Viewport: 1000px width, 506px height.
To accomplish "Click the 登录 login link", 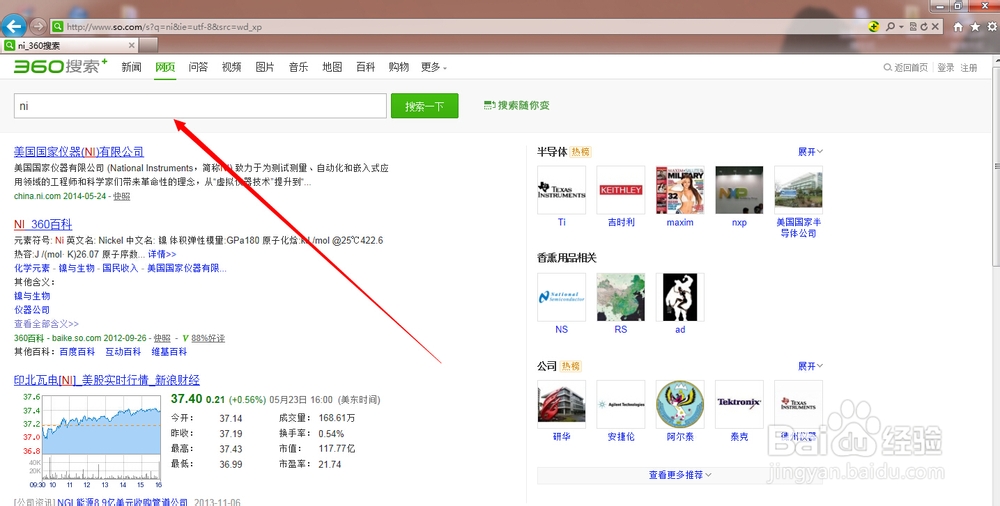I will (x=946, y=68).
